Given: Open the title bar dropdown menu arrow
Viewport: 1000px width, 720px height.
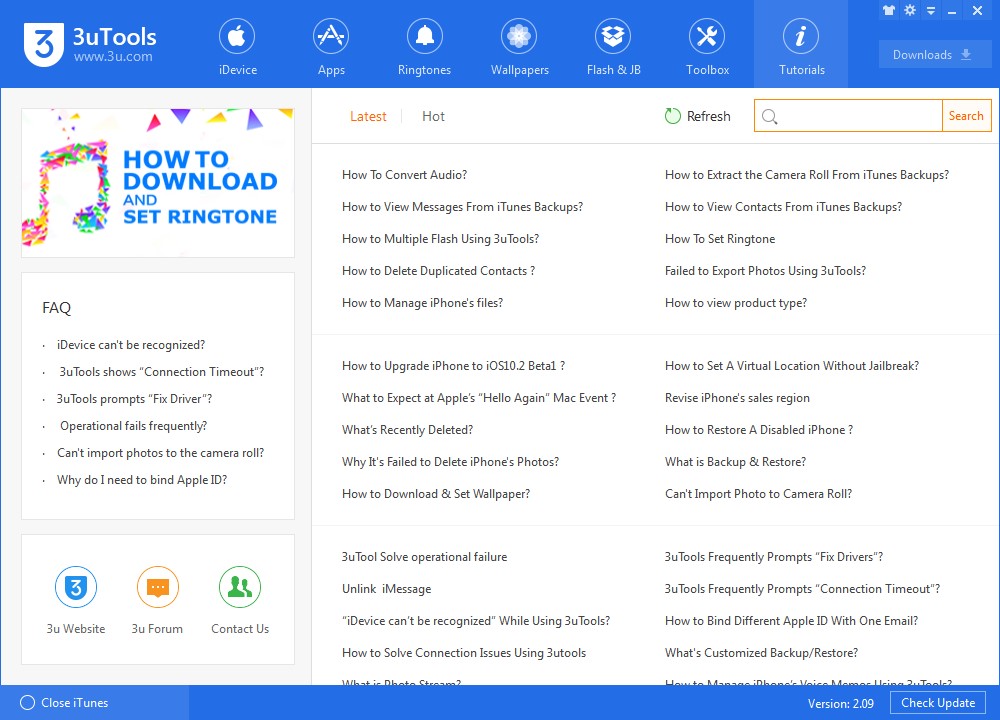Looking at the screenshot, I should (x=931, y=11).
